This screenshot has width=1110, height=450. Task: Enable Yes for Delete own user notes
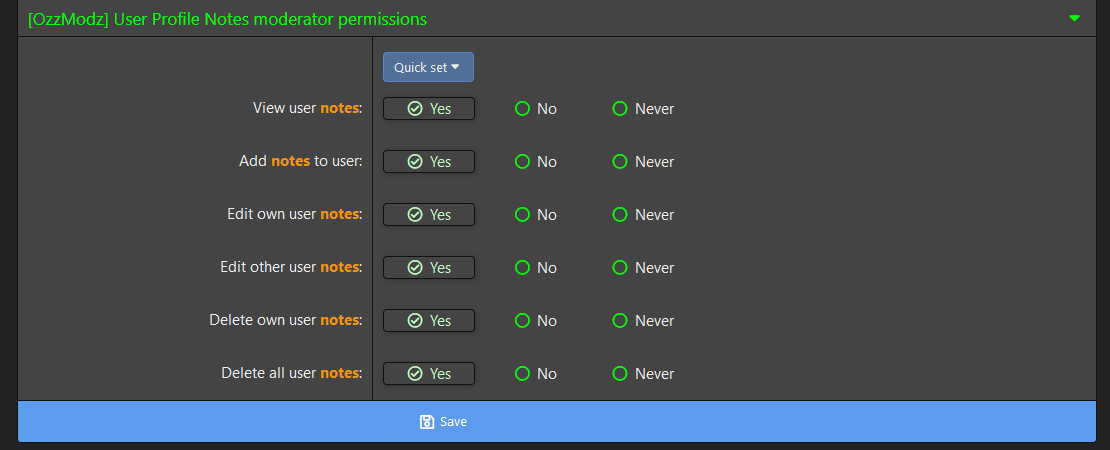click(429, 320)
